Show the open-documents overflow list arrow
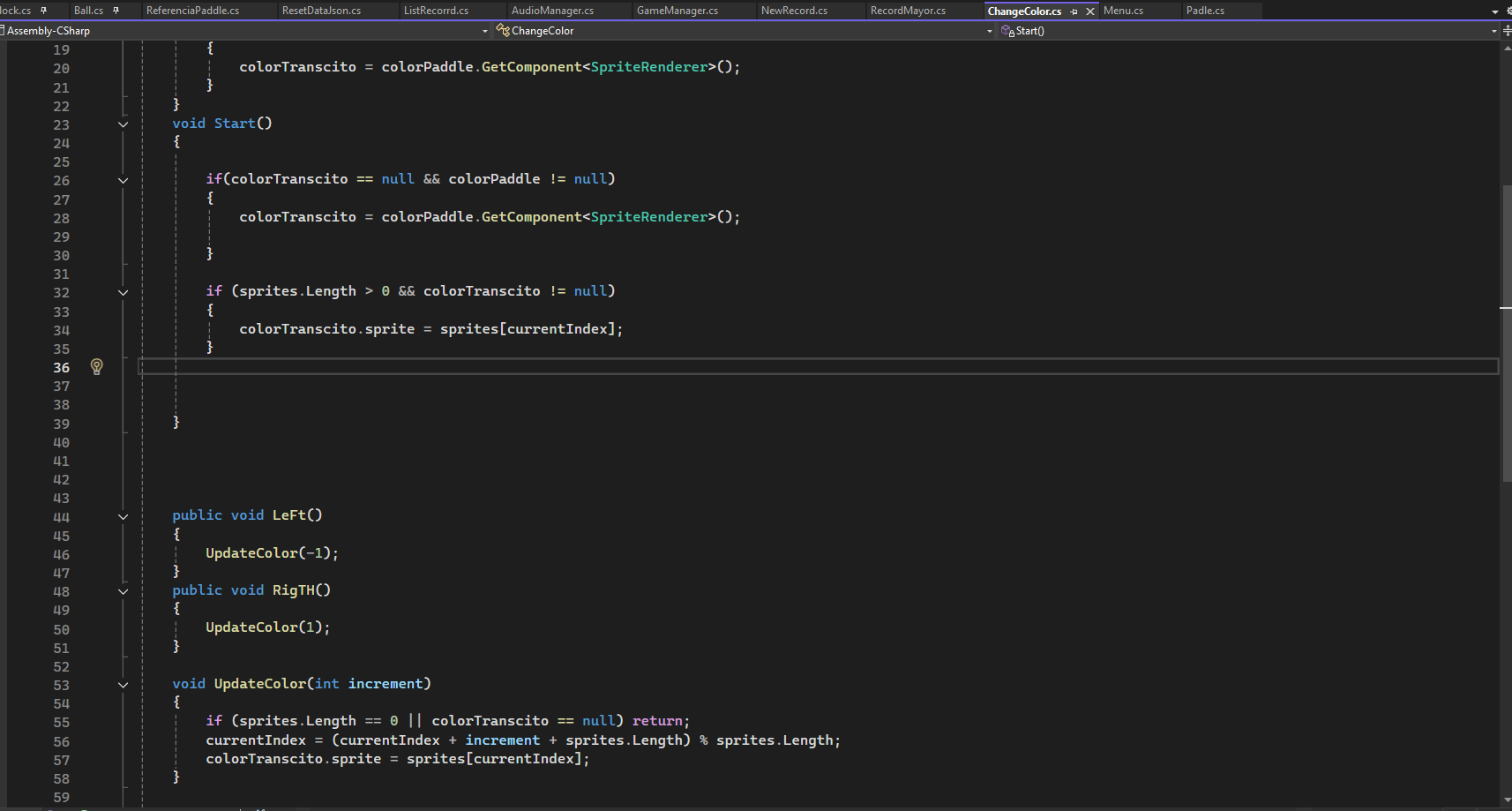 pos(1494,11)
